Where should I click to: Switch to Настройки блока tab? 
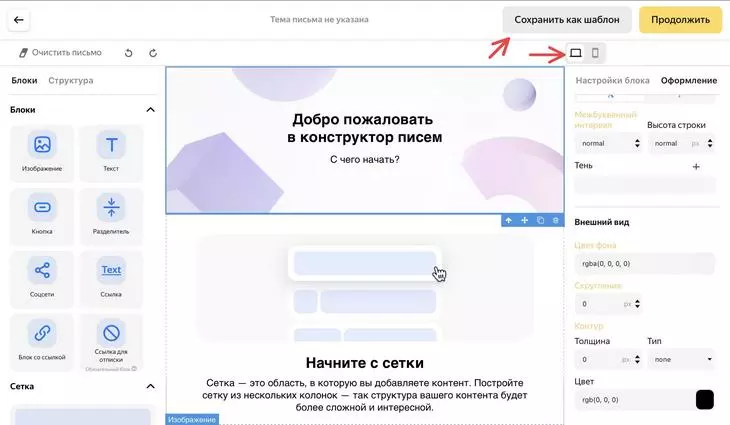612,81
